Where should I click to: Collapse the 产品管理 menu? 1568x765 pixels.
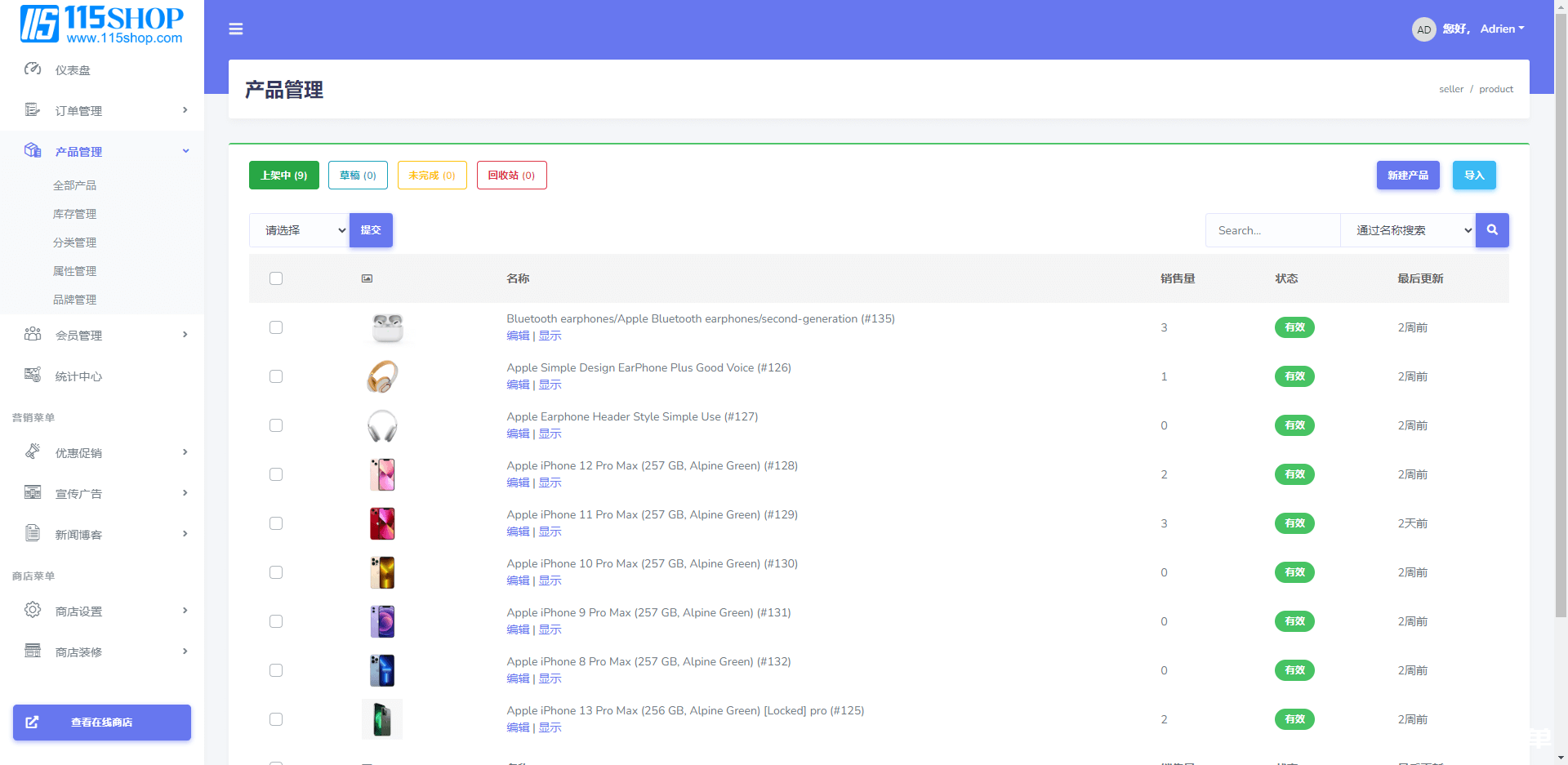coord(102,151)
